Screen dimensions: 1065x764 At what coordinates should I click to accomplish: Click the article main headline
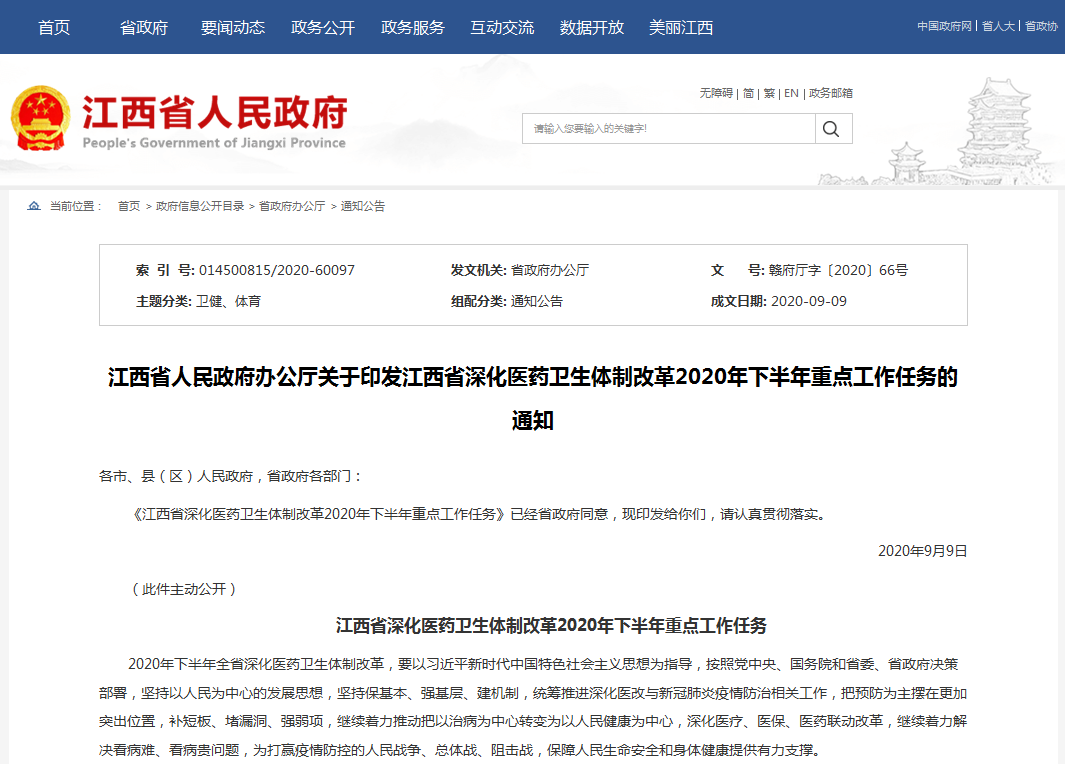coord(532,398)
